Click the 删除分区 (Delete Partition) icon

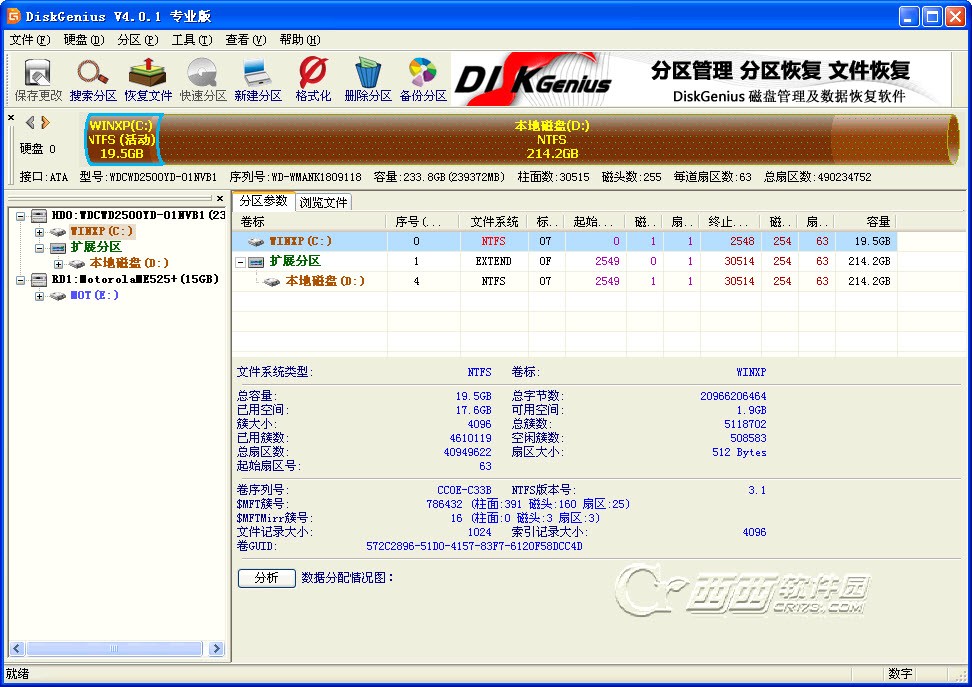tap(368, 79)
